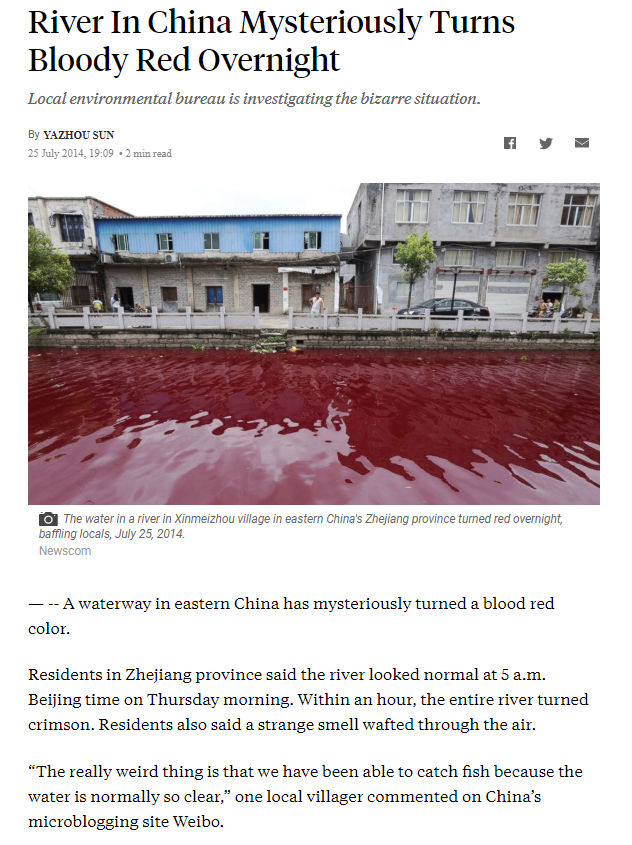This screenshot has width=632, height=845.
Task: Click the man in white shirt in the photo
Action: (x=316, y=302)
